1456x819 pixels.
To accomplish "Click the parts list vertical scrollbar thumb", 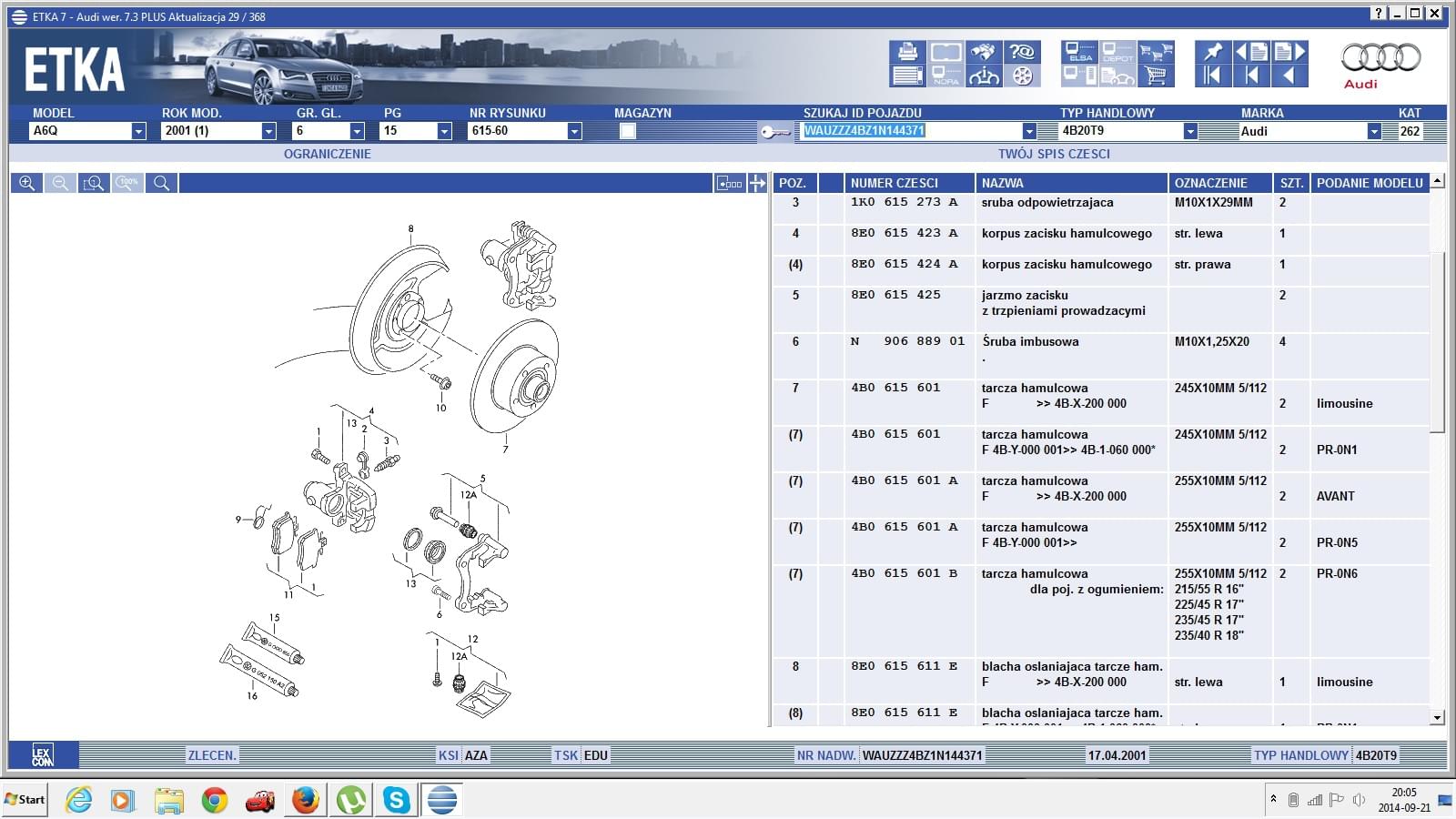I will (x=1438, y=341).
